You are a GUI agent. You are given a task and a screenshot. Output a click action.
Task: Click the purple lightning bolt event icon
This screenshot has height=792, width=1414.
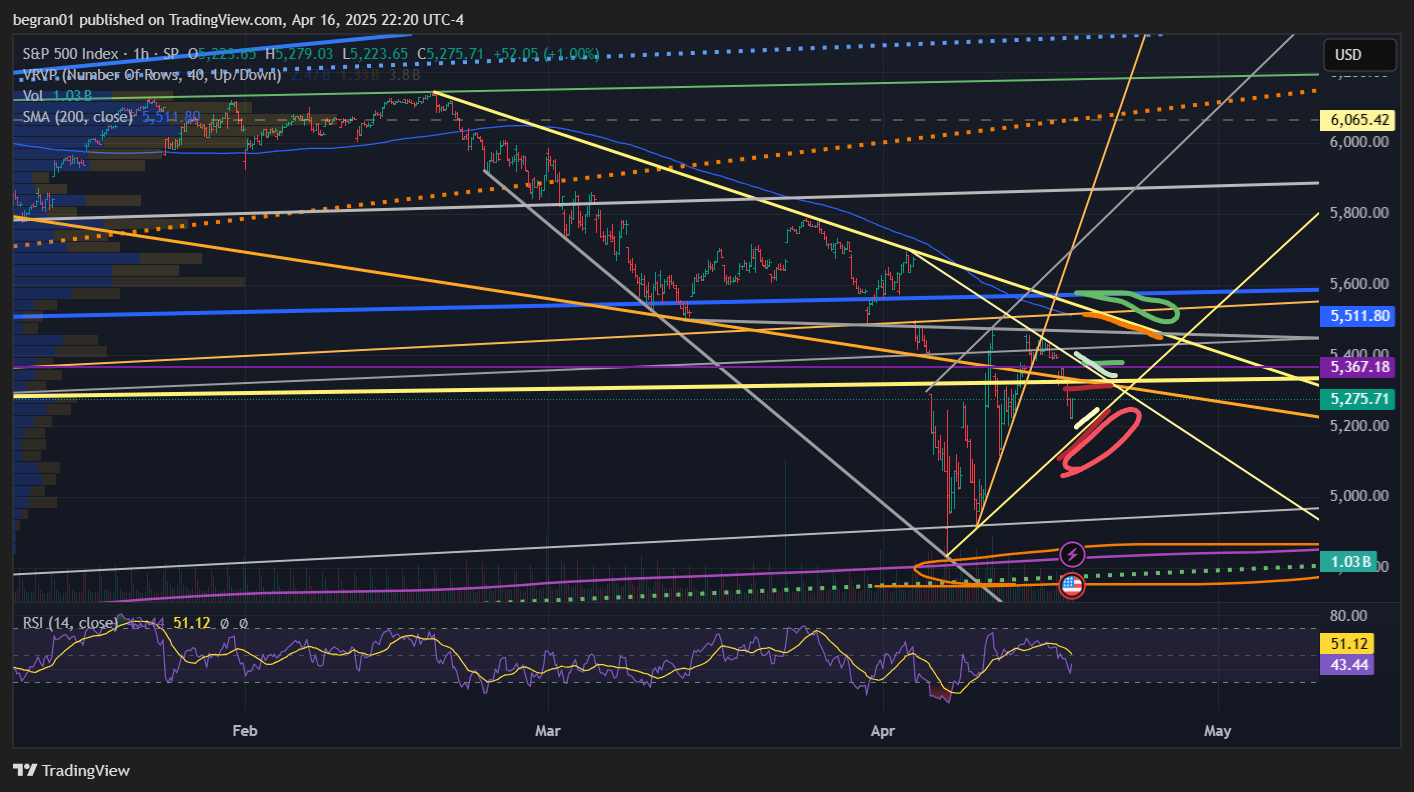(1072, 553)
